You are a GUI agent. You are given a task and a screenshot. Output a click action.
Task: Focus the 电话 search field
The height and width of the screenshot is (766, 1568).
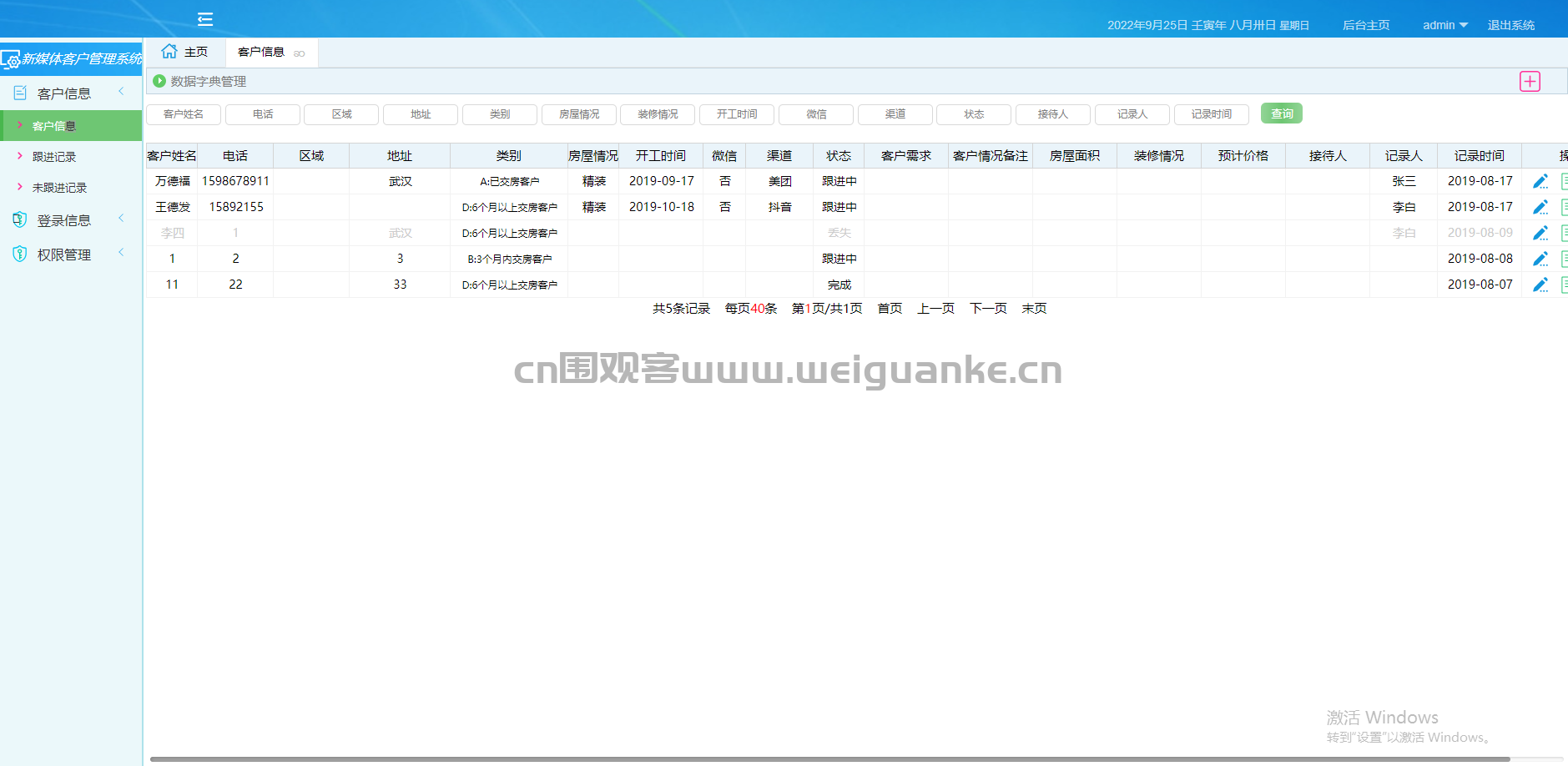[x=263, y=114]
